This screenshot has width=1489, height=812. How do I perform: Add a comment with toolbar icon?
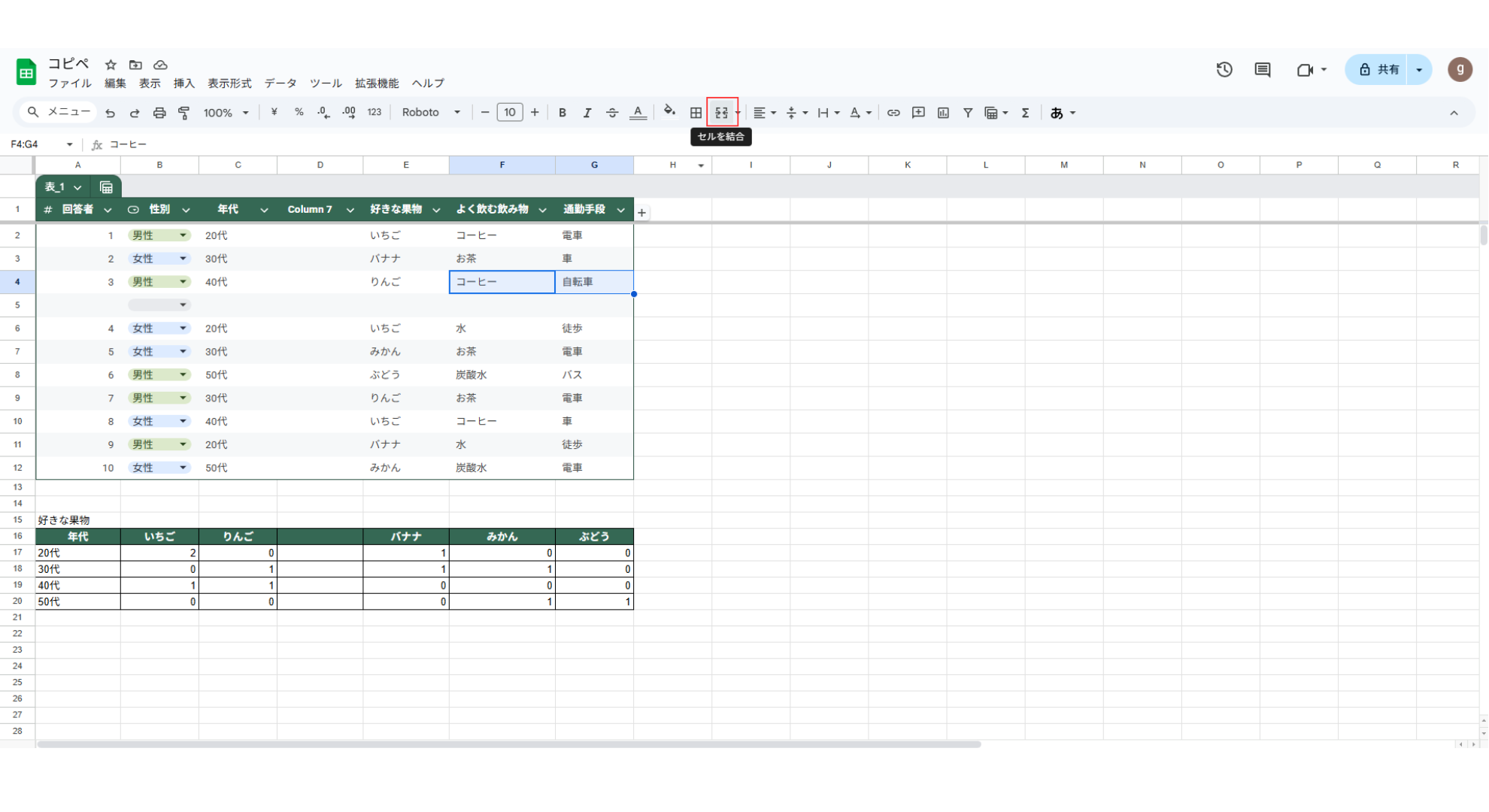[x=918, y=113]
